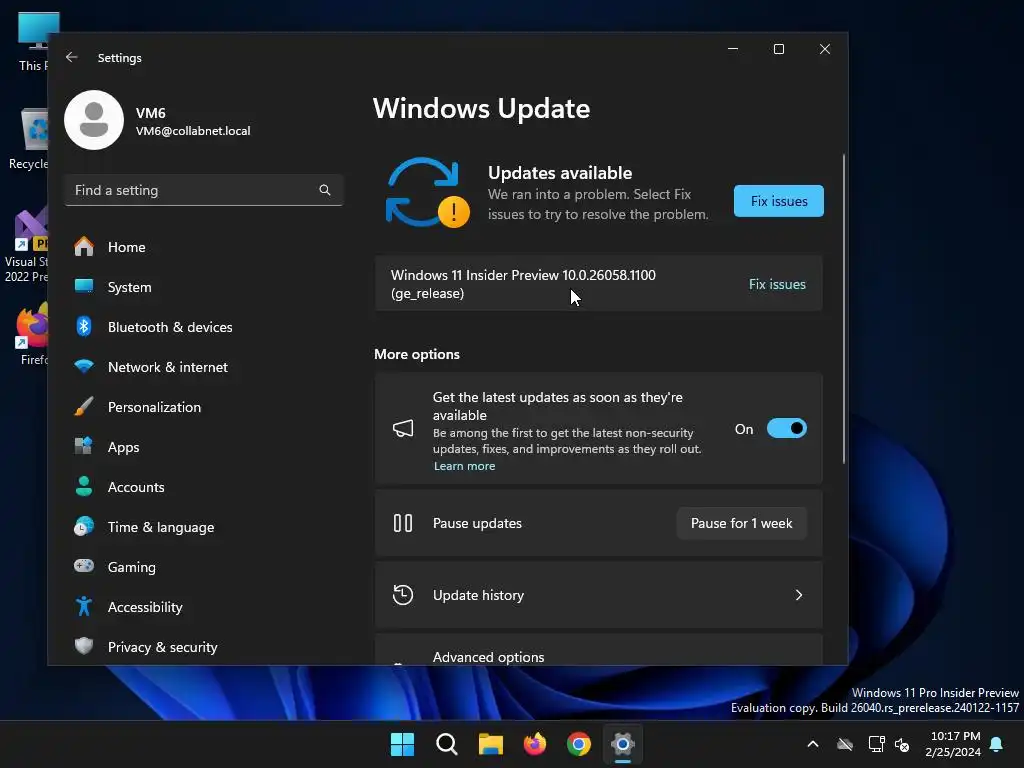Click the Settings window vertical scrollbar
This screenshot has height=768, width=1024.
(843, 308)
